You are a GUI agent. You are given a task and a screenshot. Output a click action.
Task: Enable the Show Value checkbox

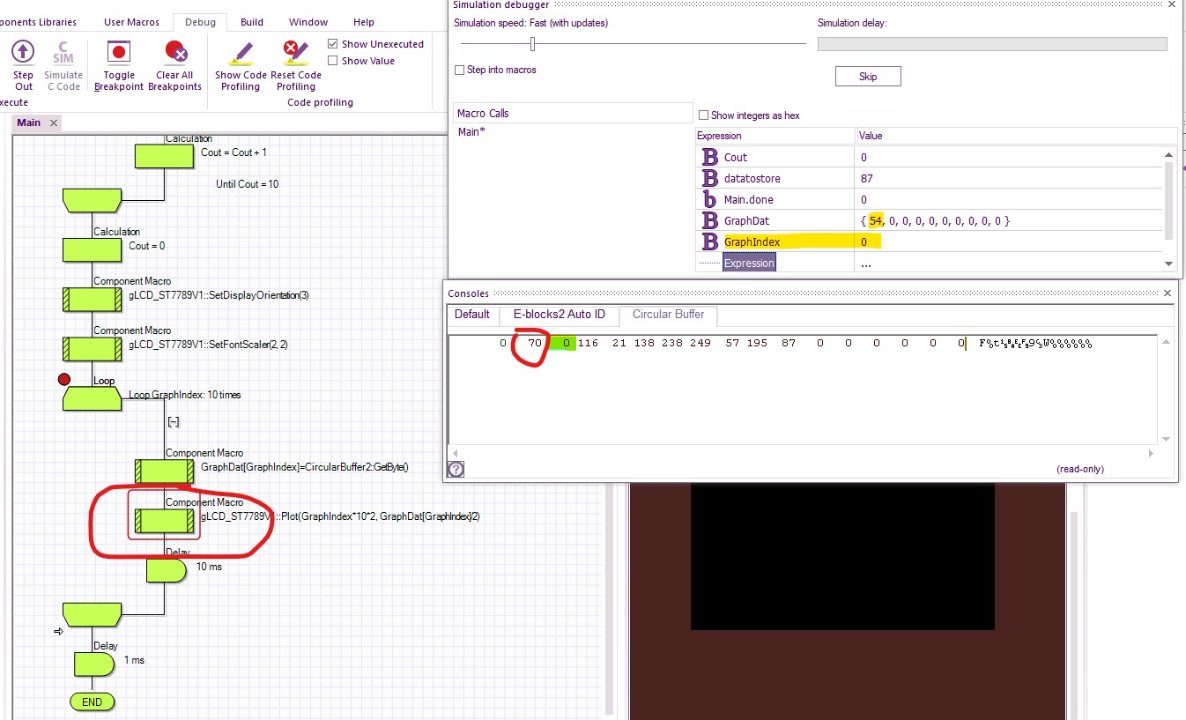tap(333, 61)
